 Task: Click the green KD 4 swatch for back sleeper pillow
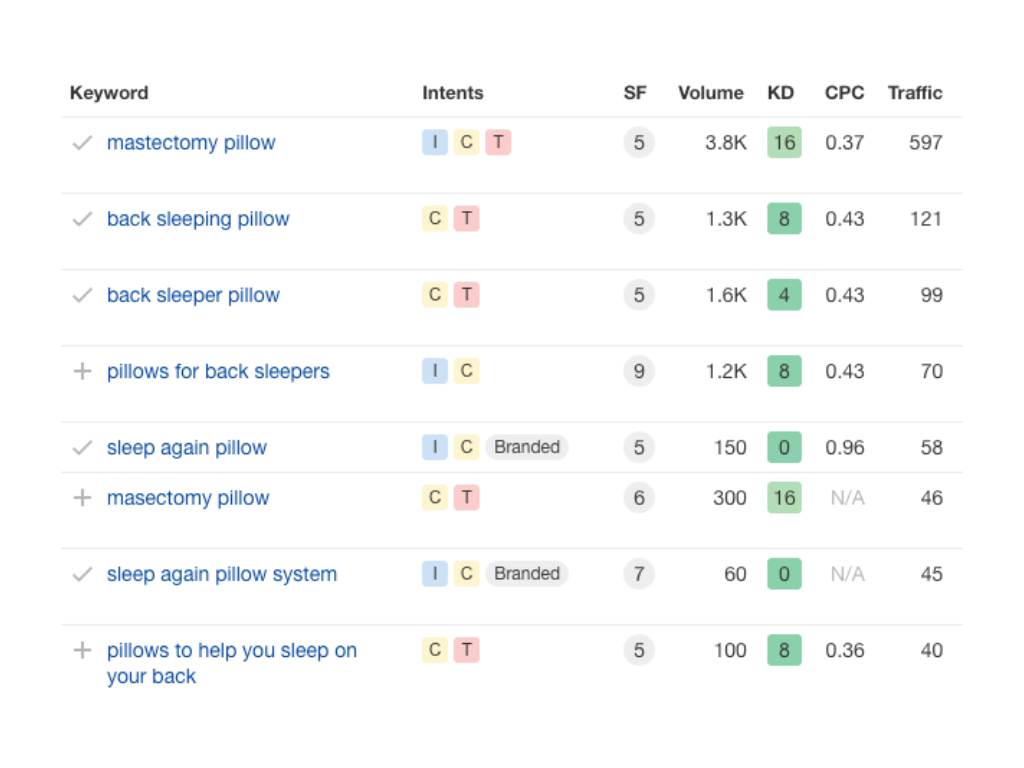(x=784, y=295)
